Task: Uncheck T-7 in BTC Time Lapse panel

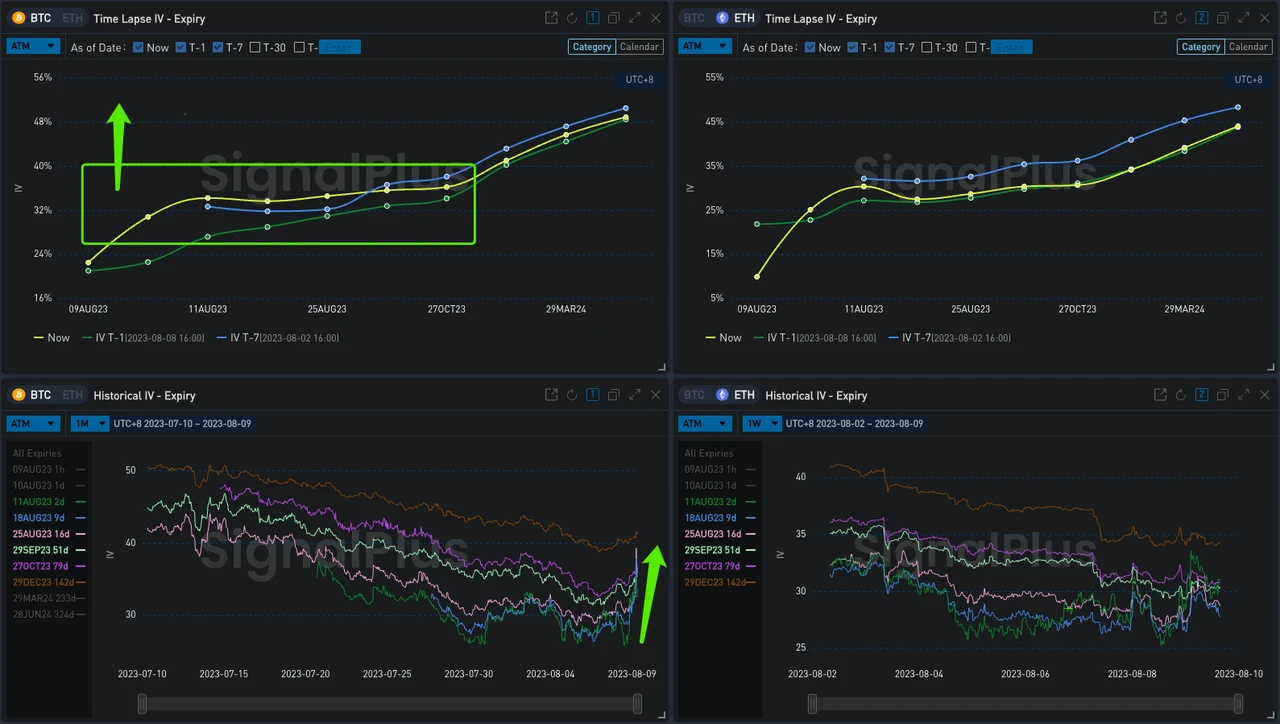Action: tap(218, 47)
